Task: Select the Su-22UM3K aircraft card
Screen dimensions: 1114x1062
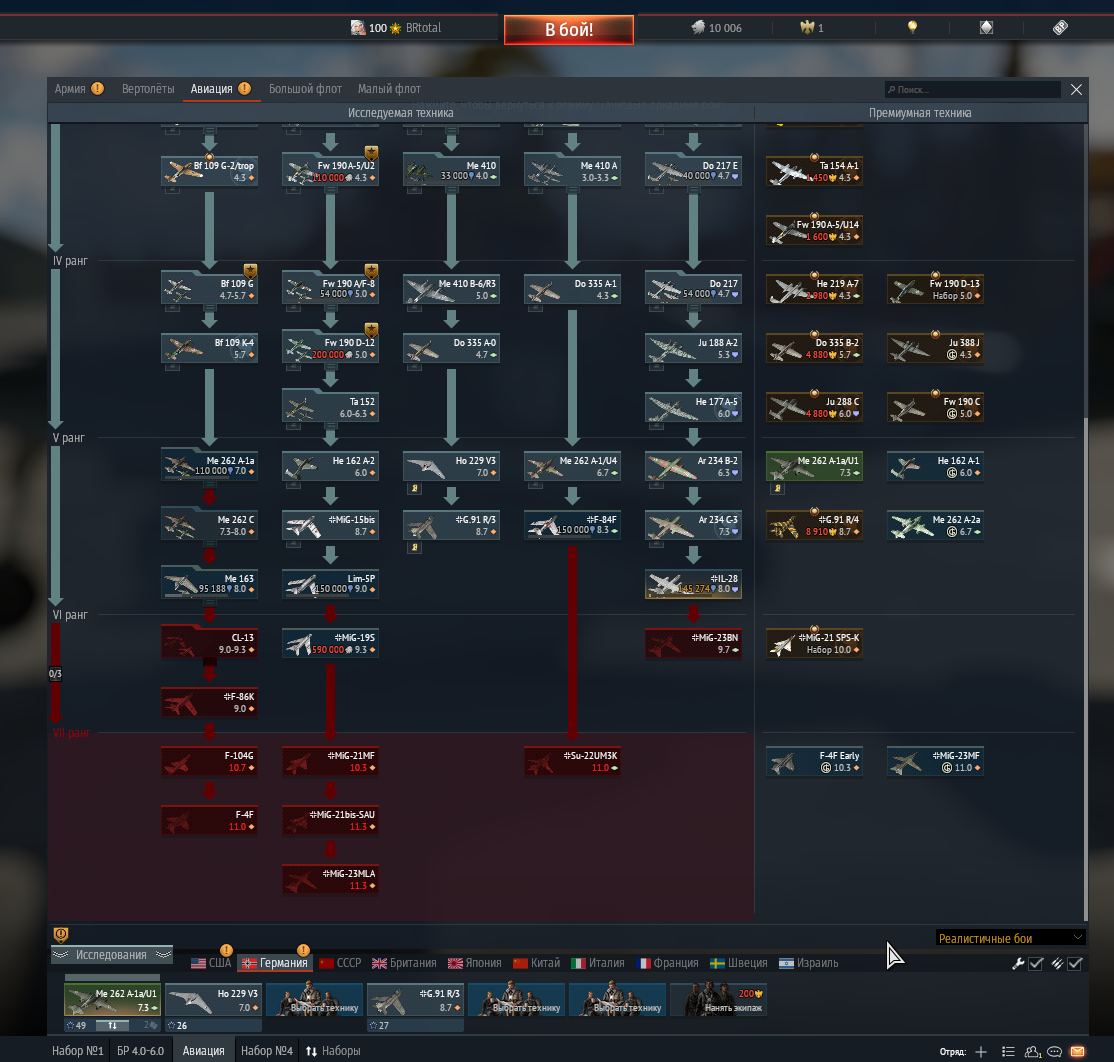Action: tap(573, 761)
